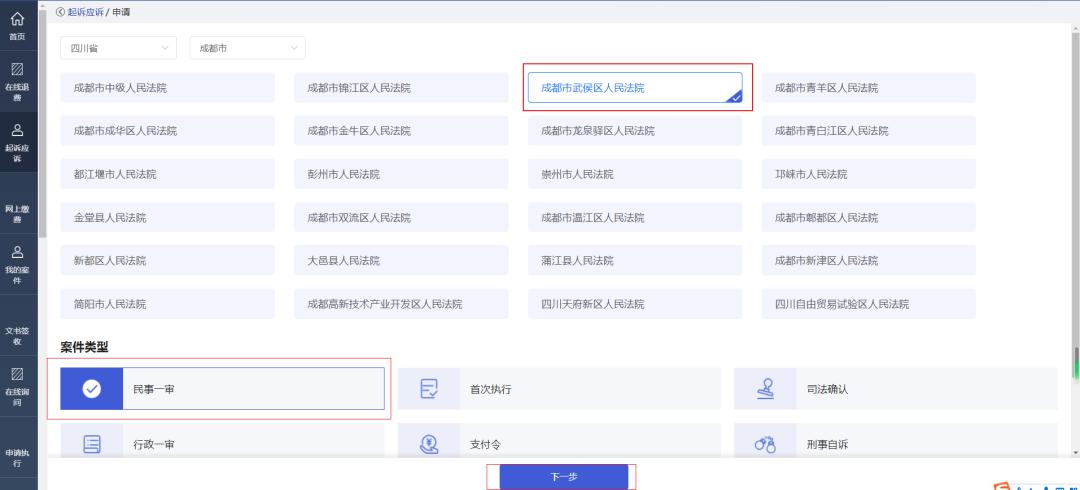1080x490 pixels.
Task: Select 行政一审 case type option
Action: pyautogui.click(x=222, y=442)
